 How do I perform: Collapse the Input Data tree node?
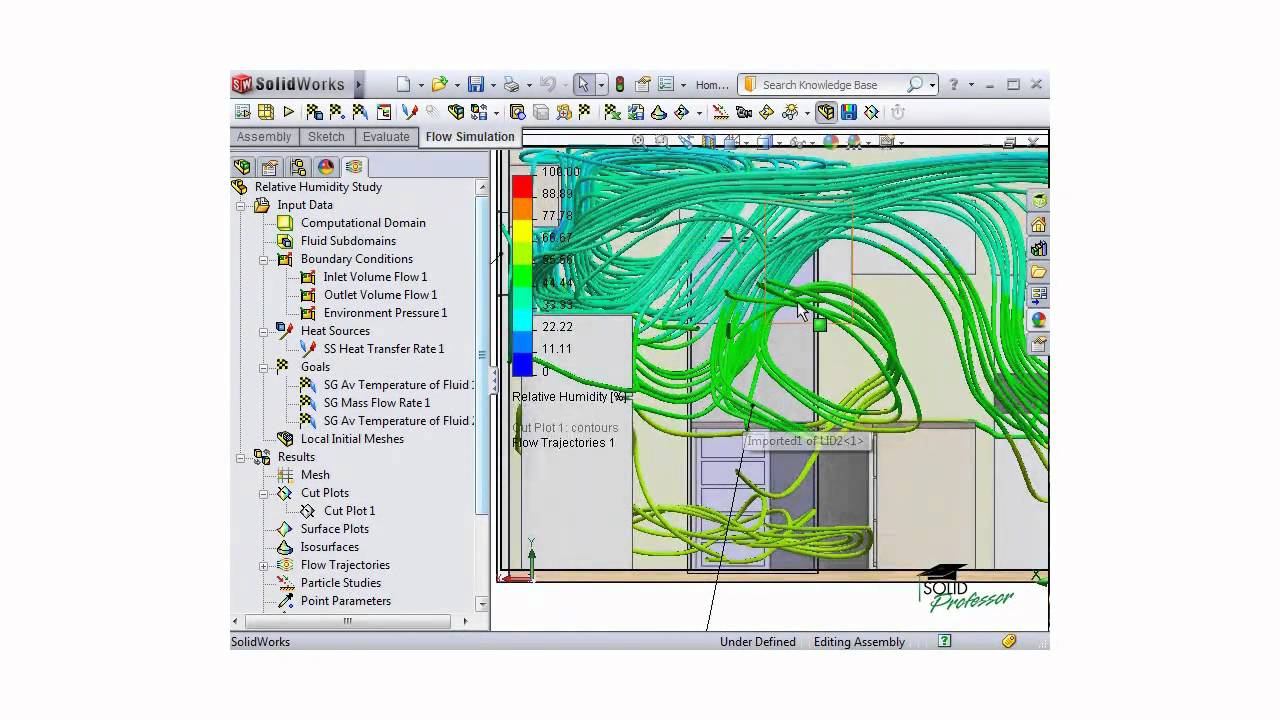[240, 205]
